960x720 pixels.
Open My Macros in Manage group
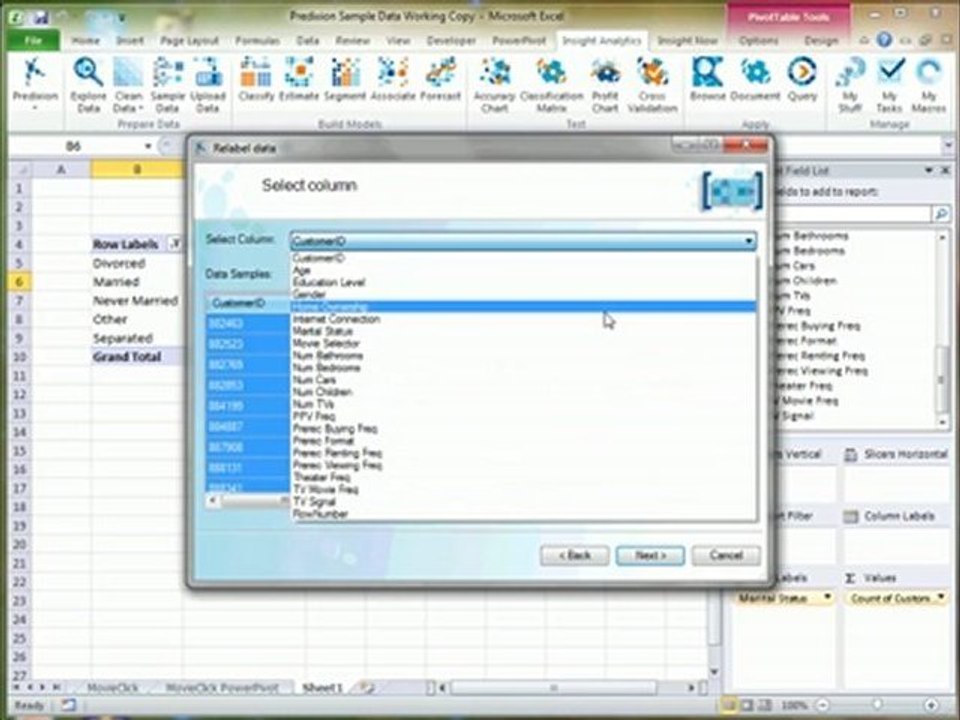coord(929,84)
